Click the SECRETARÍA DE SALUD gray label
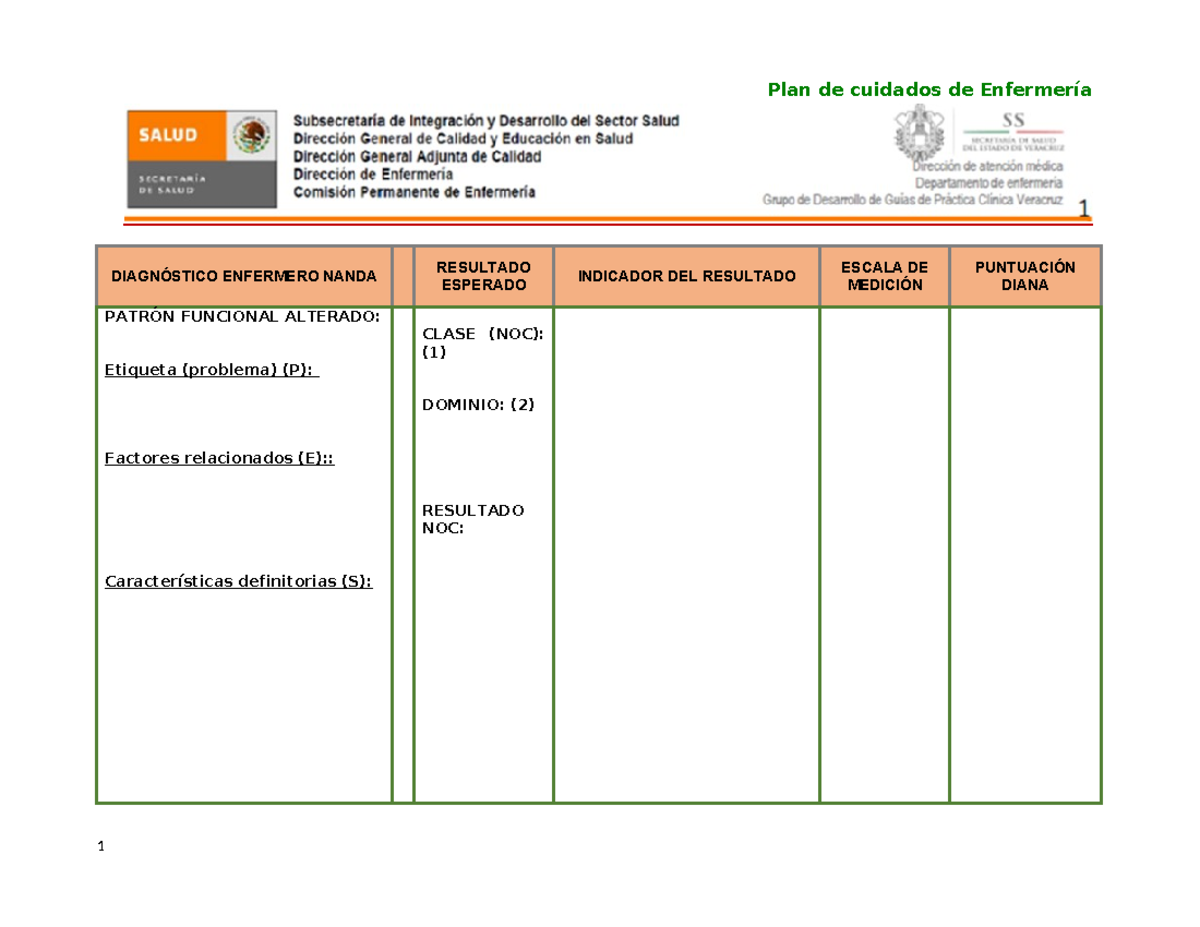The image size is (1200, 927). tap(172, 183)
